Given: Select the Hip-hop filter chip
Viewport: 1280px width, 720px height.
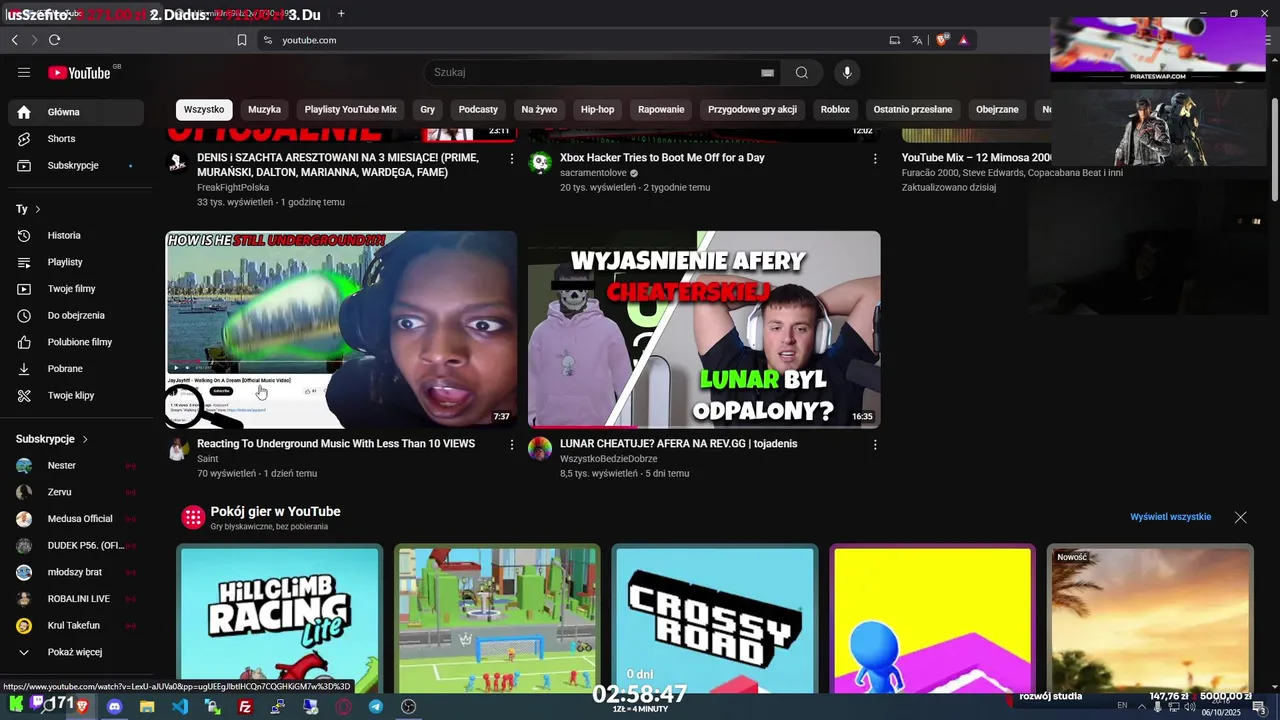Looking at the screenshot, I should [598, 109].
